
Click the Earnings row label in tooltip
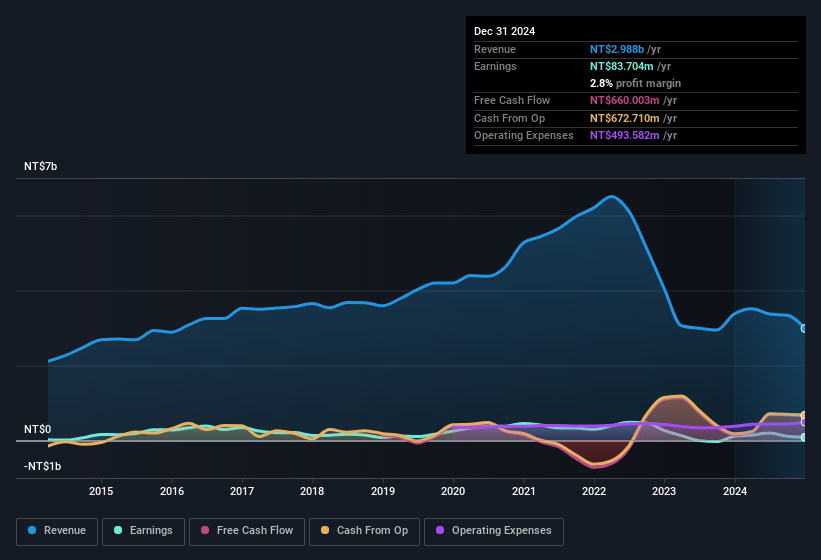coord(495,66)
